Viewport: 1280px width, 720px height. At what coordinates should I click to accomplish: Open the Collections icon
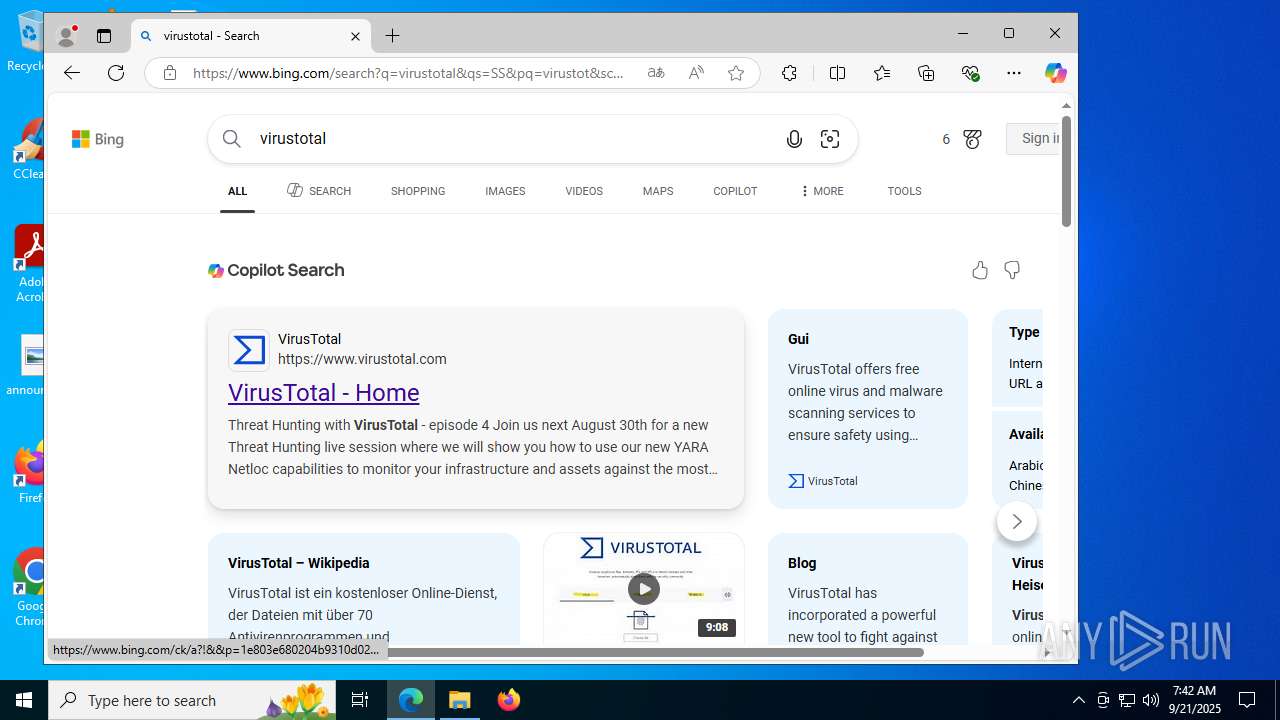pos(926,73)
